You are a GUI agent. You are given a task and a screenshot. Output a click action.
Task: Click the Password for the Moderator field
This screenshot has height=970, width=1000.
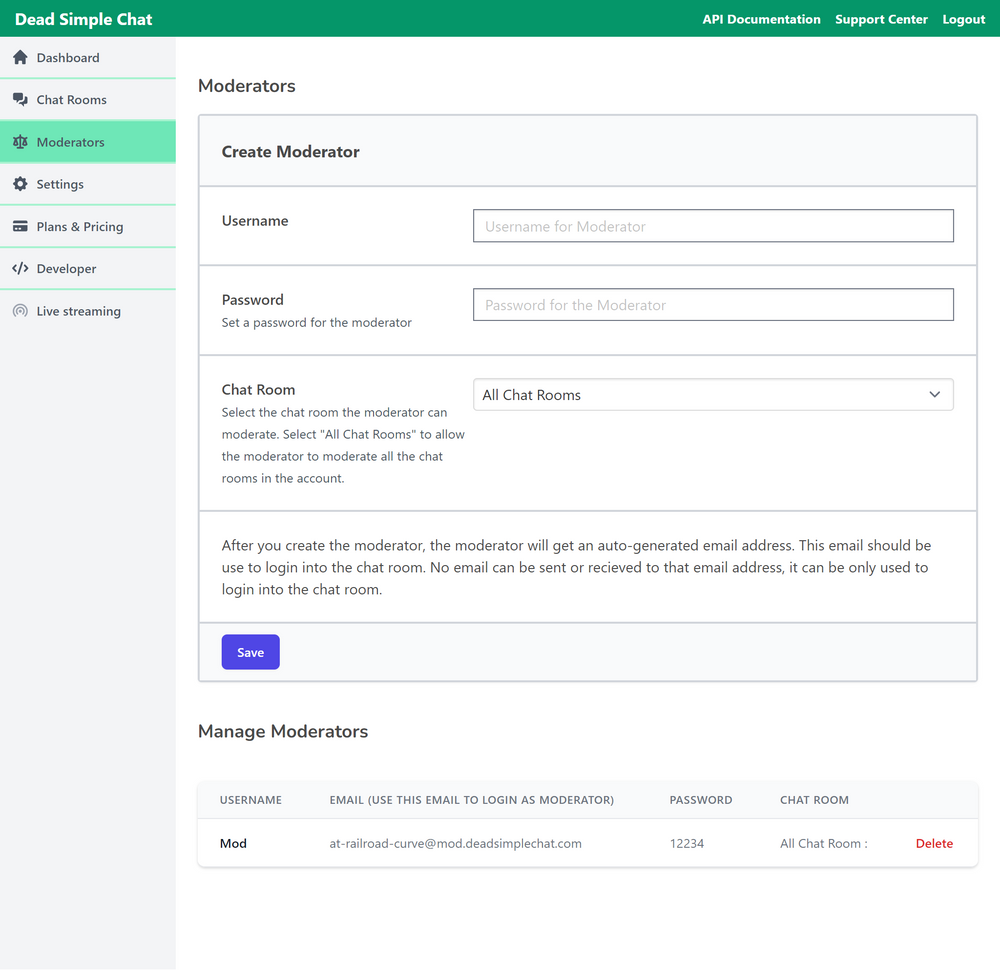712,304
